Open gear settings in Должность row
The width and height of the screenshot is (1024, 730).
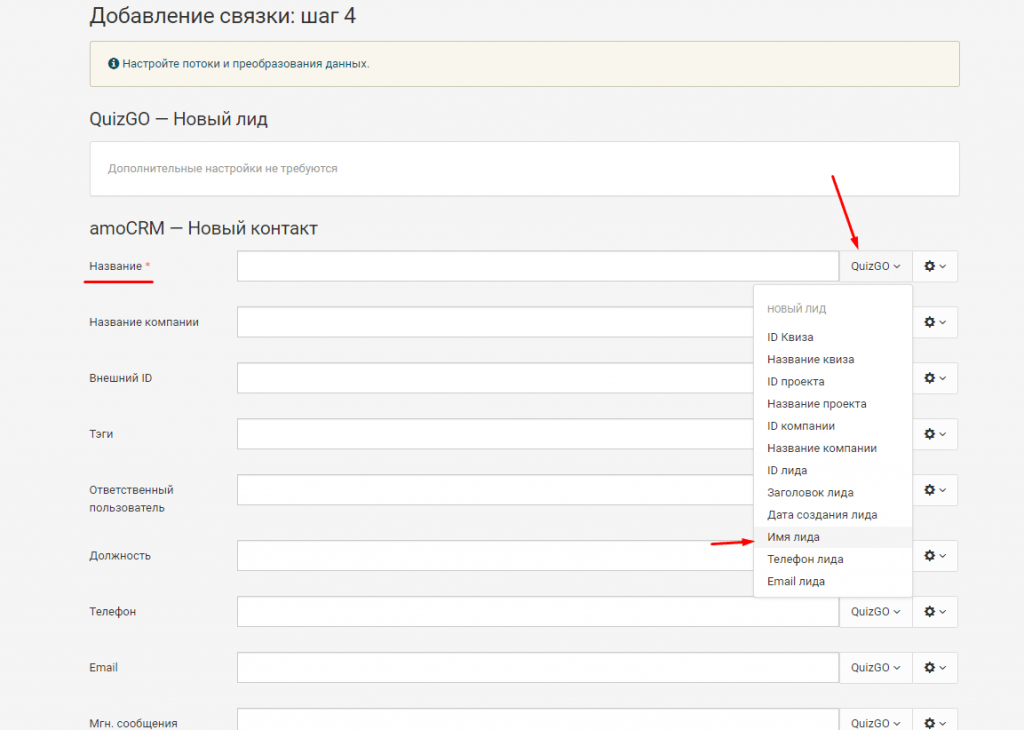pyautogui.click(x=935, y=556)
